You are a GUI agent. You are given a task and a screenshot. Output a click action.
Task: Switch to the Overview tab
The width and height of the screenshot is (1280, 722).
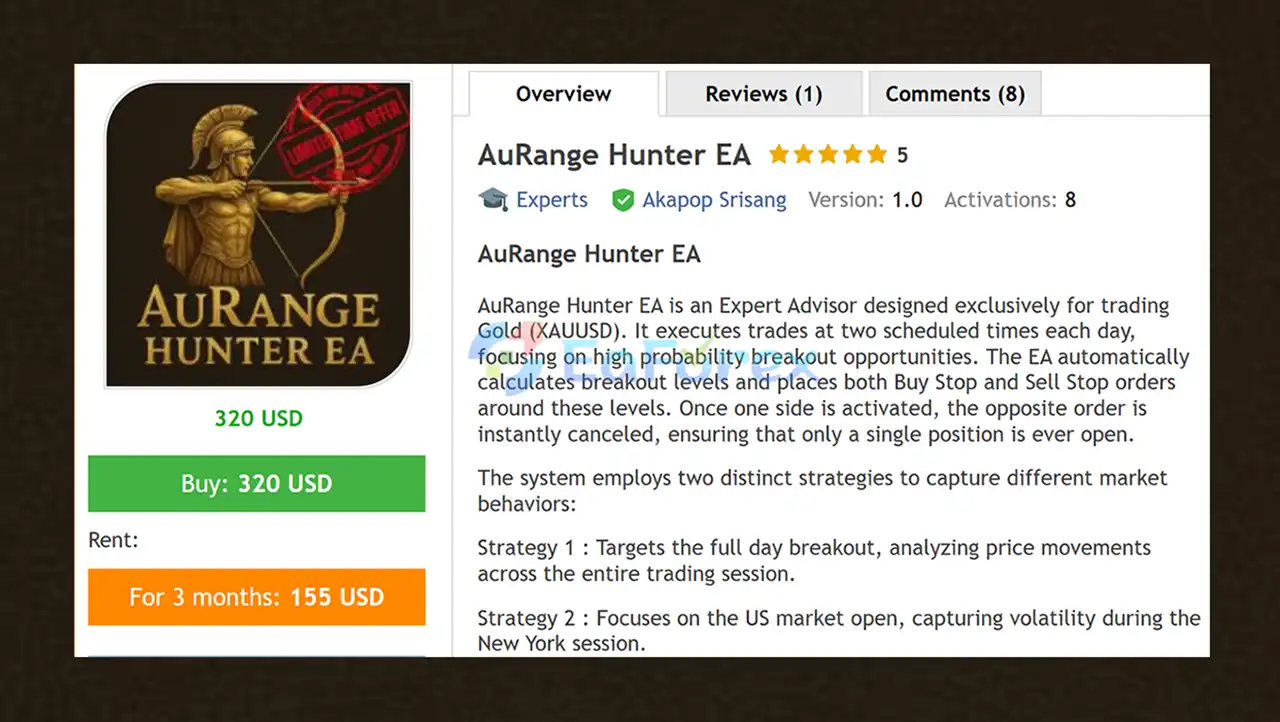[x=563, y=94]
